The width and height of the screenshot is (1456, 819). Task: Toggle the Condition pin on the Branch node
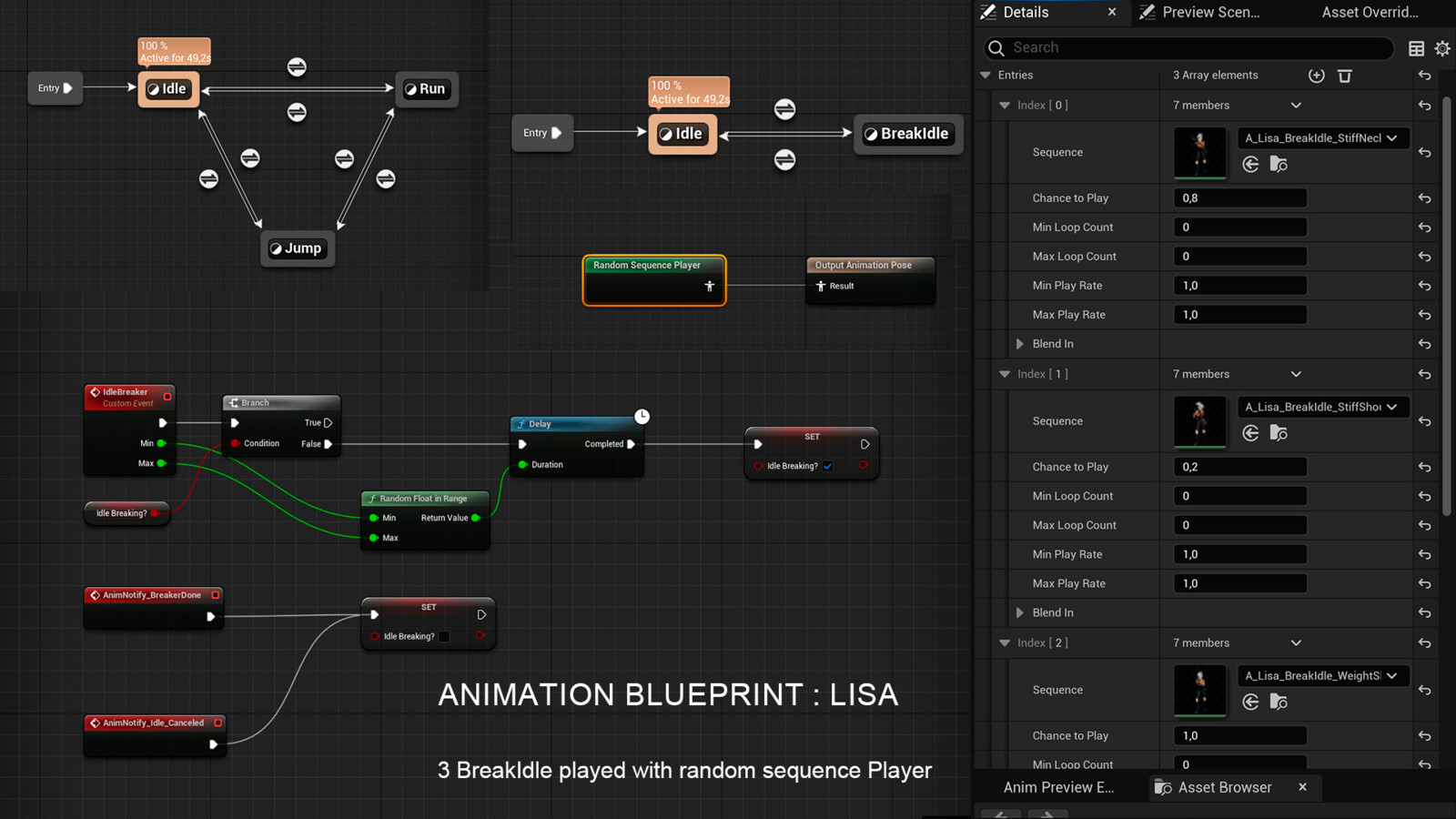235,443
